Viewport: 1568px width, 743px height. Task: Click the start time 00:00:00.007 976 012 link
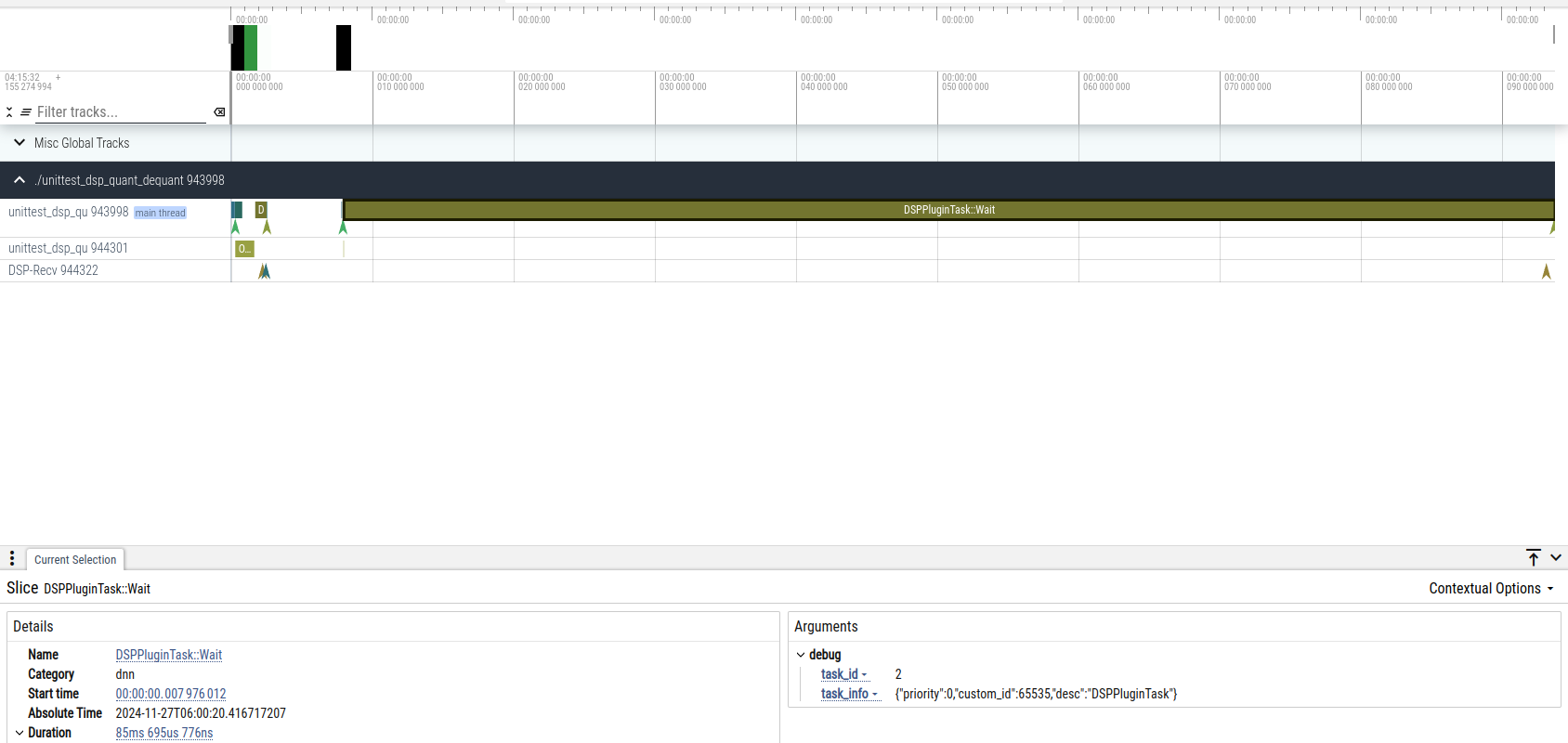(x=170, y=694)
